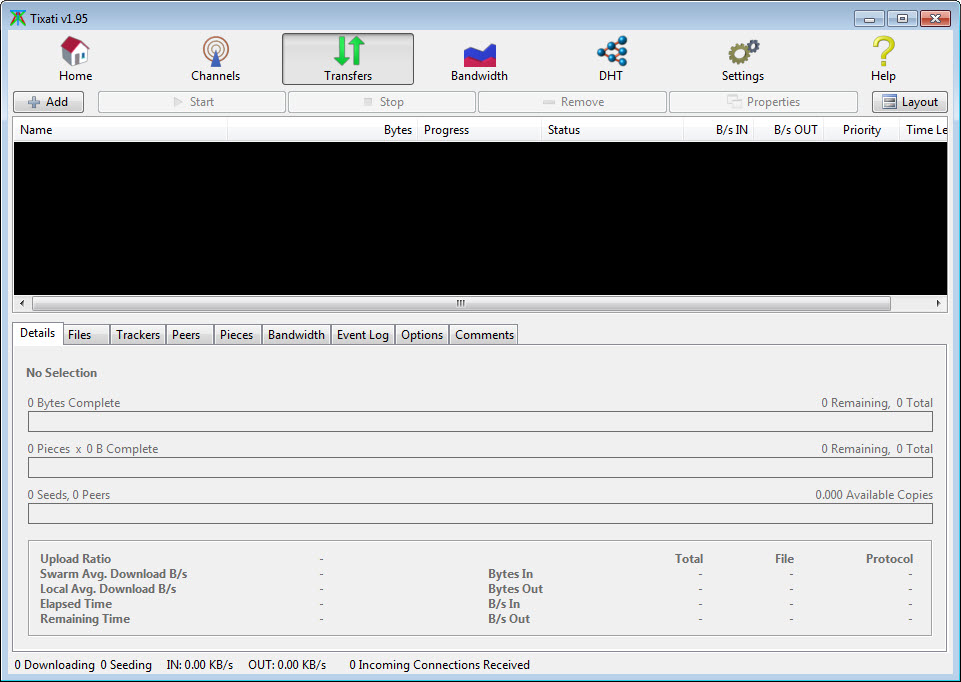Open the Home section
The width and height of the screenshot is (961, 682).
tap(75, 59)
